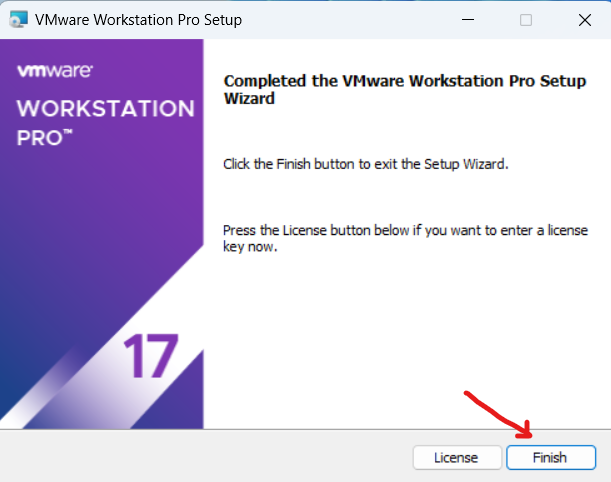Click the "Setup Wizard" line of the heading
Image resolution: width=611 pixels, height=482 pixels.
(x=249, y=99)
